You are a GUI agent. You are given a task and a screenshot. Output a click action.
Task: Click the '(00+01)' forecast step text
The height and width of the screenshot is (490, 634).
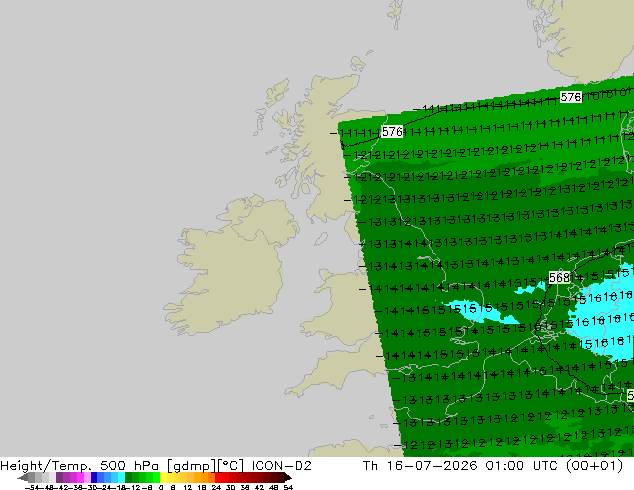594,466
